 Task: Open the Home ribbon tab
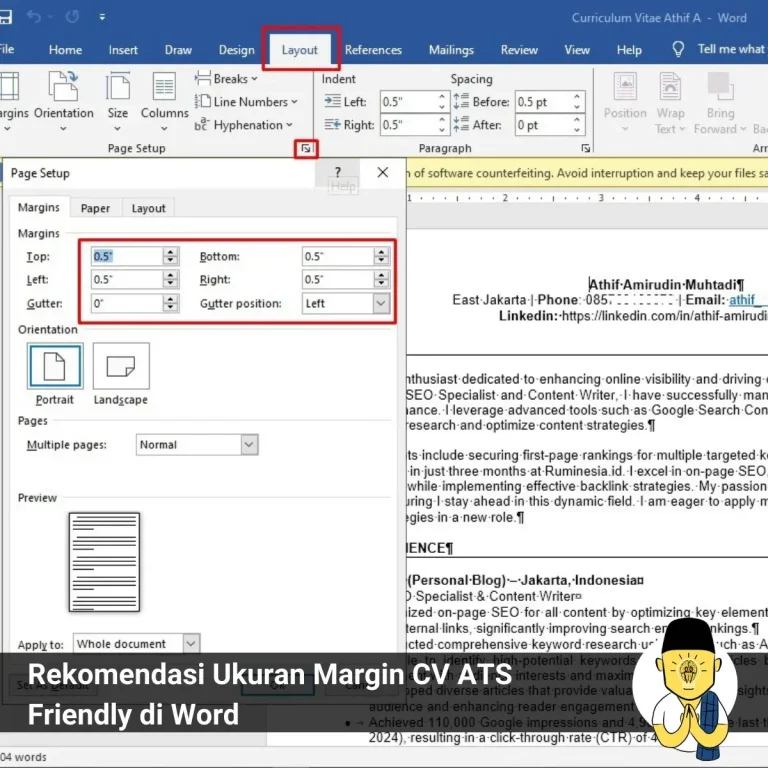pos(65,50)
